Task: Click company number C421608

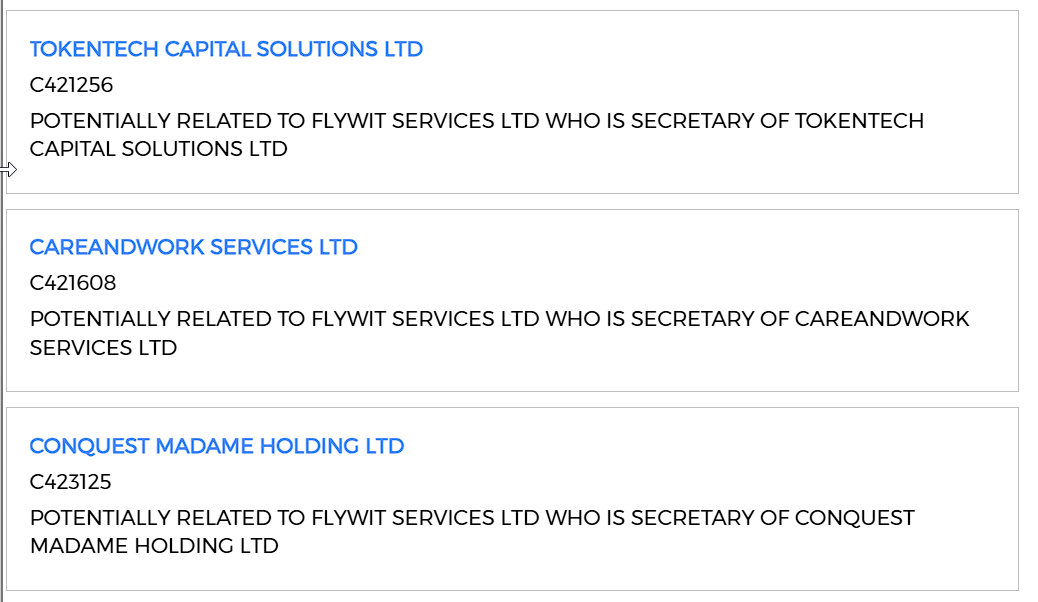Action: [72, 283]
